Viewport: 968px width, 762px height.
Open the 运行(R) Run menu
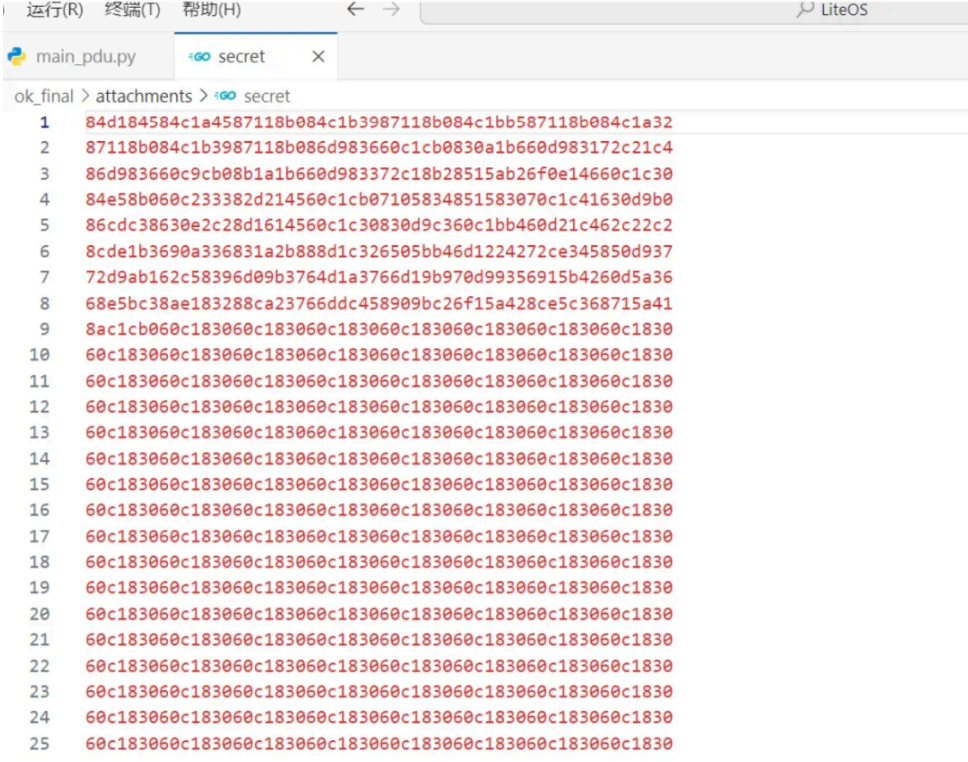[x=54, y=9]
